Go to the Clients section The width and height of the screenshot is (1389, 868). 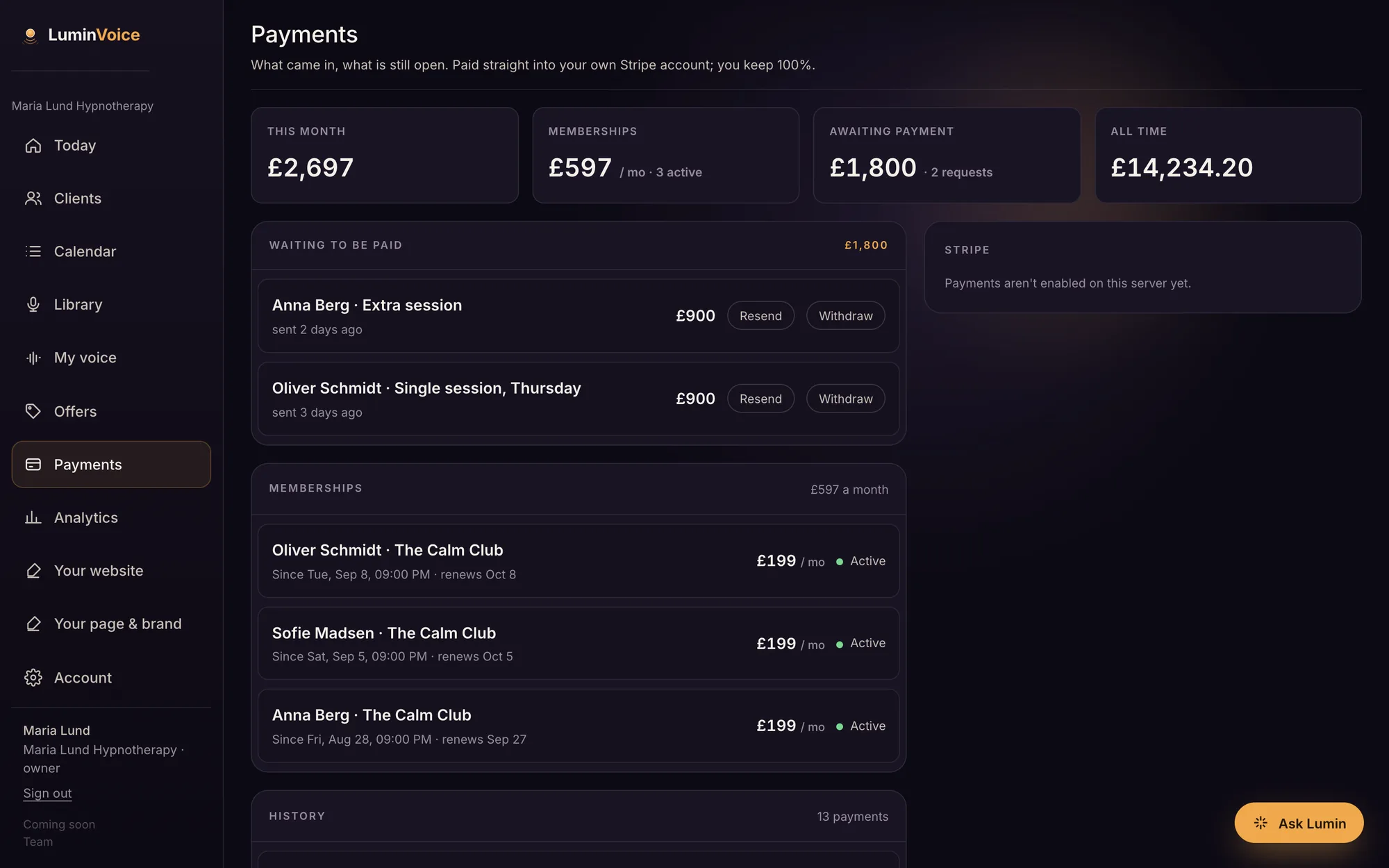111,199
